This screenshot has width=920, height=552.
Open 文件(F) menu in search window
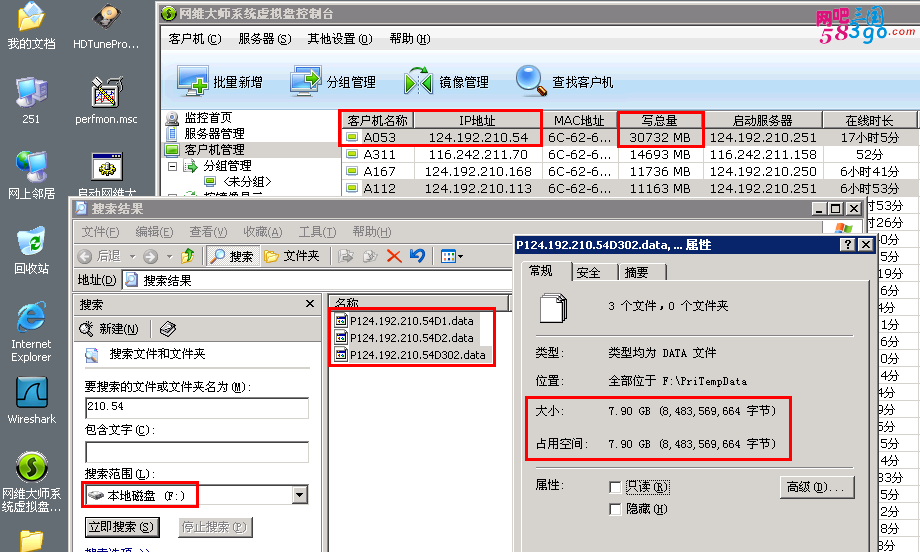point(100,232)
